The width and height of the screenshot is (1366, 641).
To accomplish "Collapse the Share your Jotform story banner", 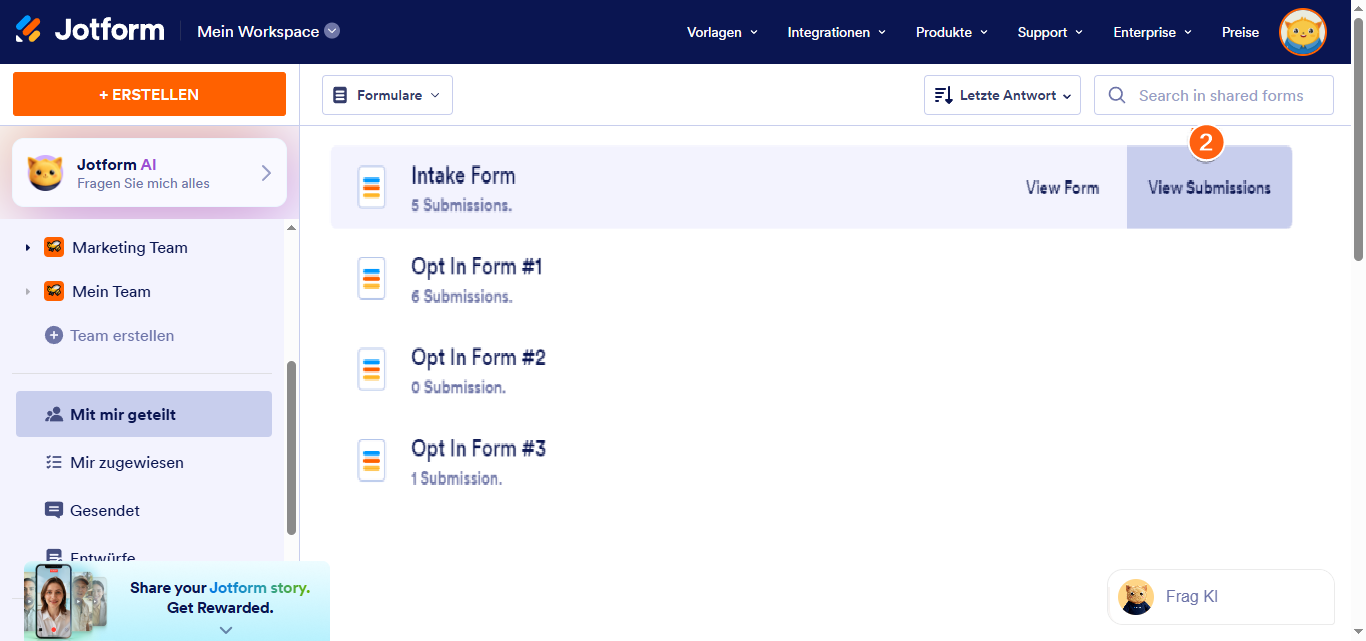I will (226, 630).
